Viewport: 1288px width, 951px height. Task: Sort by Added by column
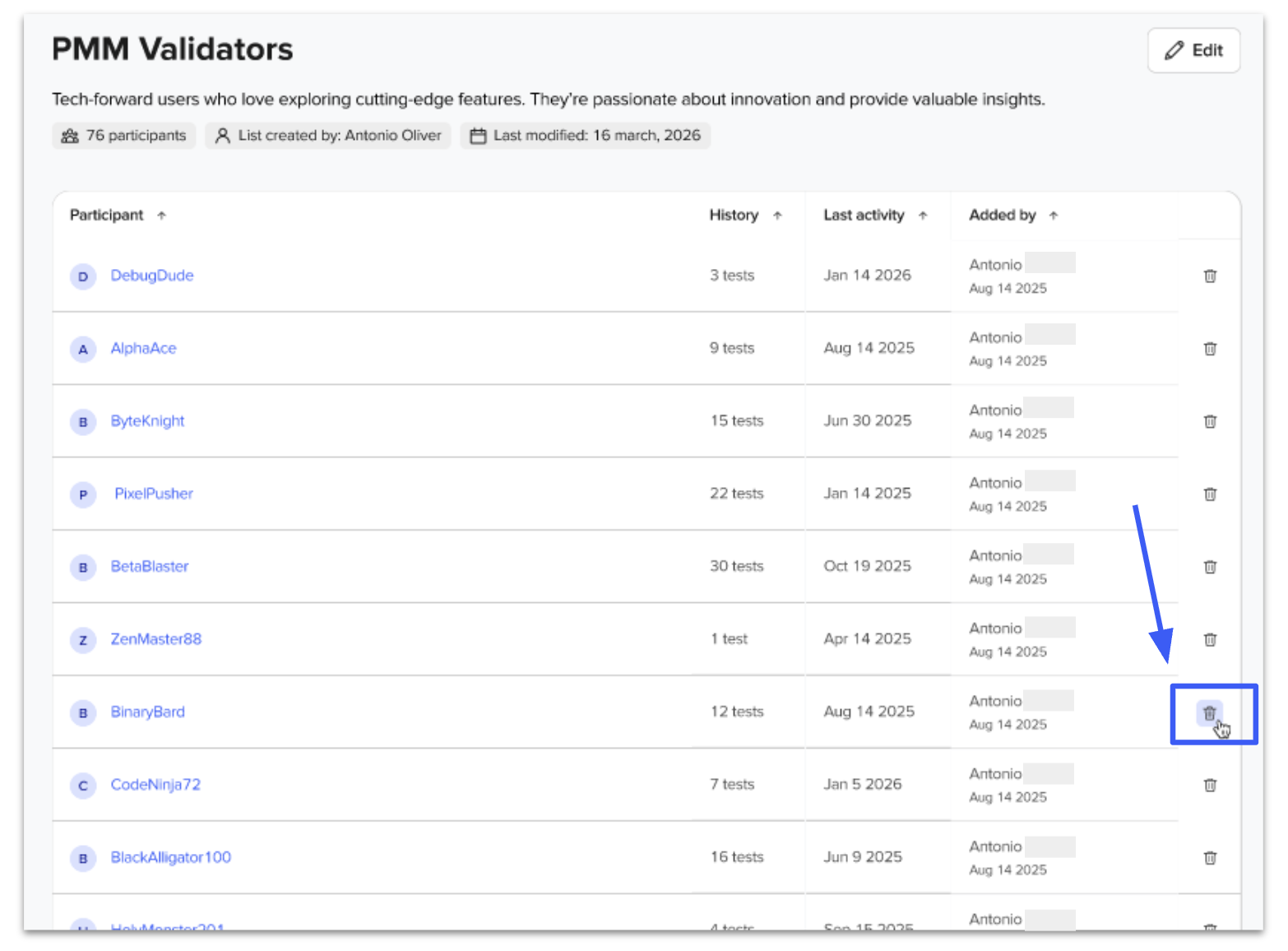coord(1054,216)
